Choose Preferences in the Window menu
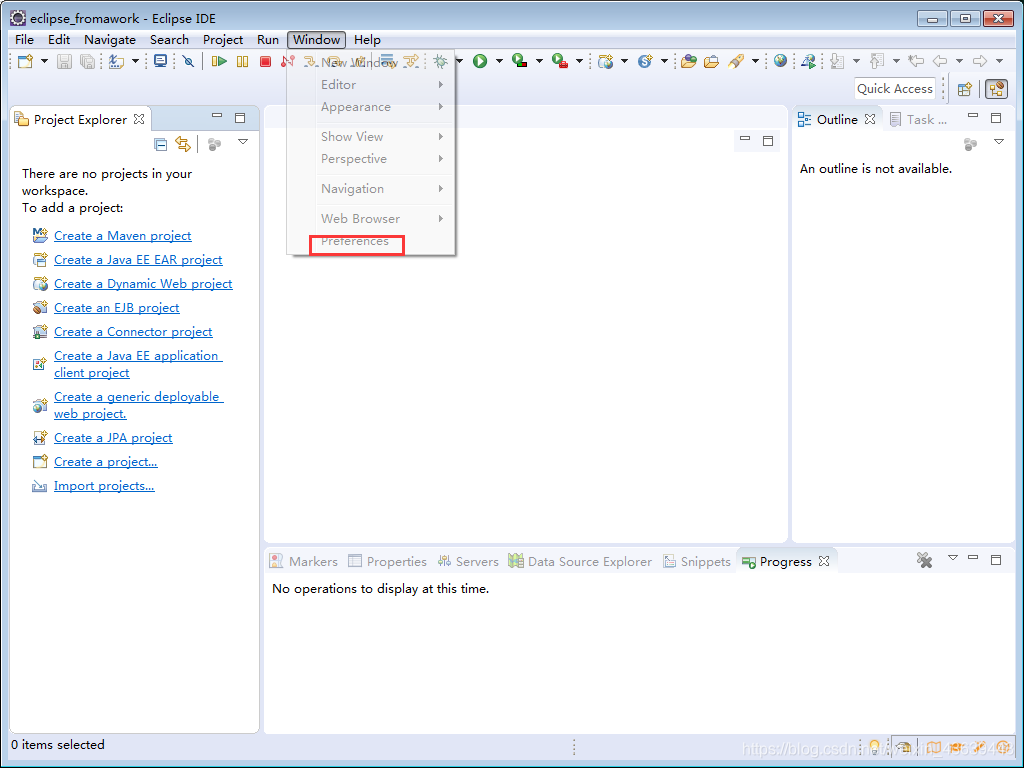Viewport: 1024px width, 768px height. [357, 243]
